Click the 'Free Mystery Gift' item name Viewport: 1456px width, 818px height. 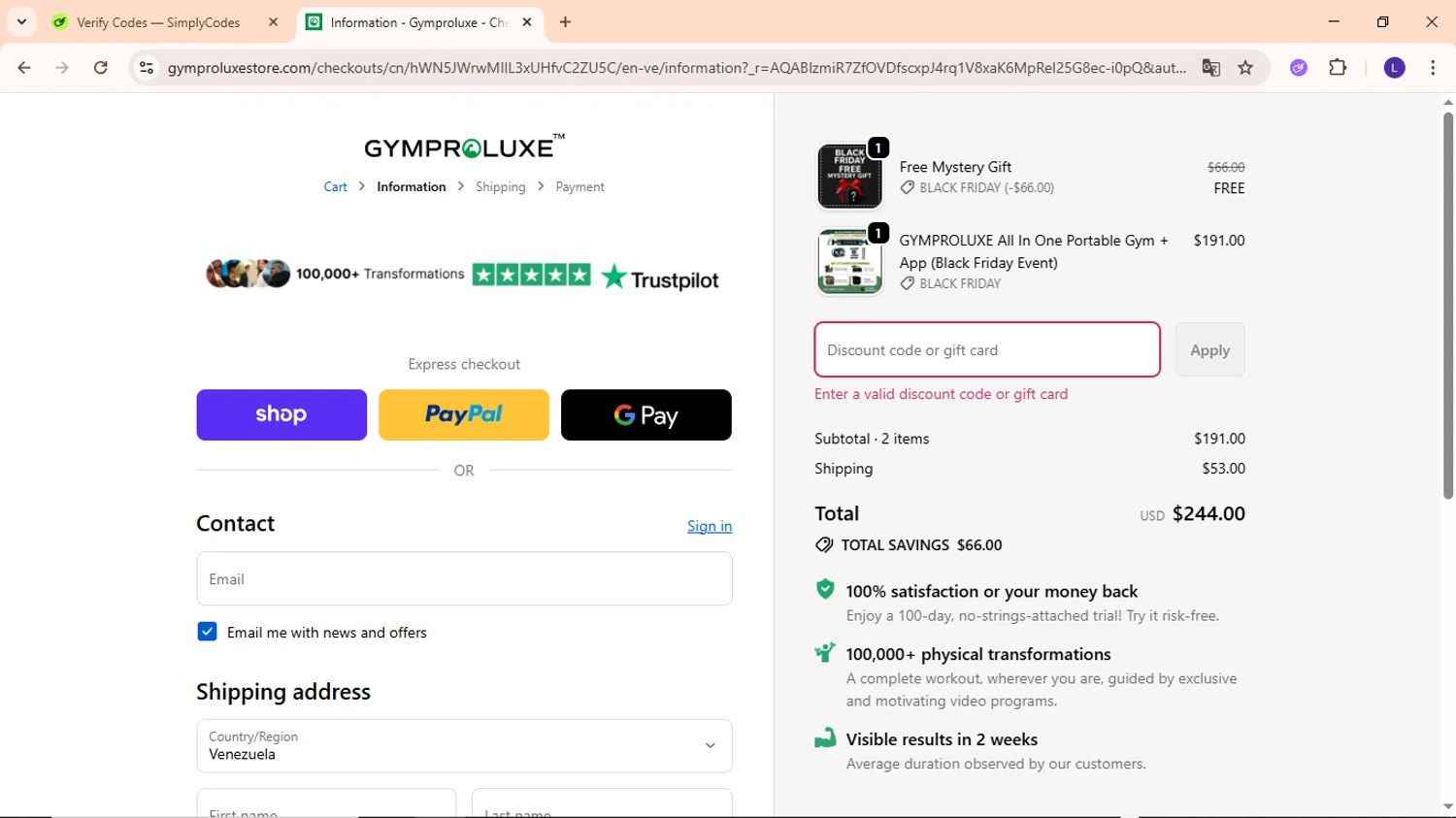tap(955, 167)
